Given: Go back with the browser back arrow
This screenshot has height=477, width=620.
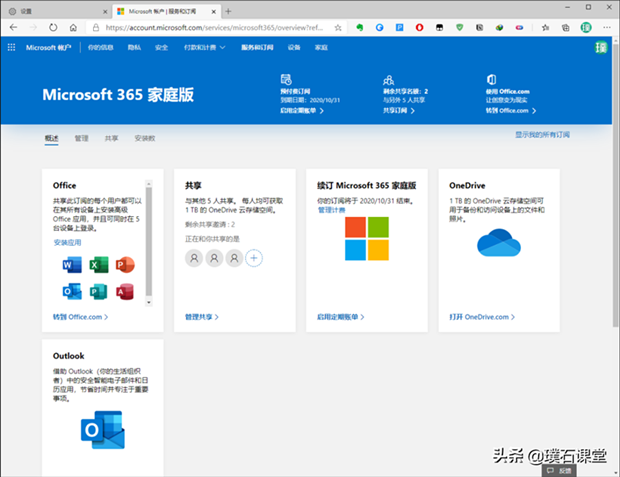Looking at the screenshot, I should 13,27.
